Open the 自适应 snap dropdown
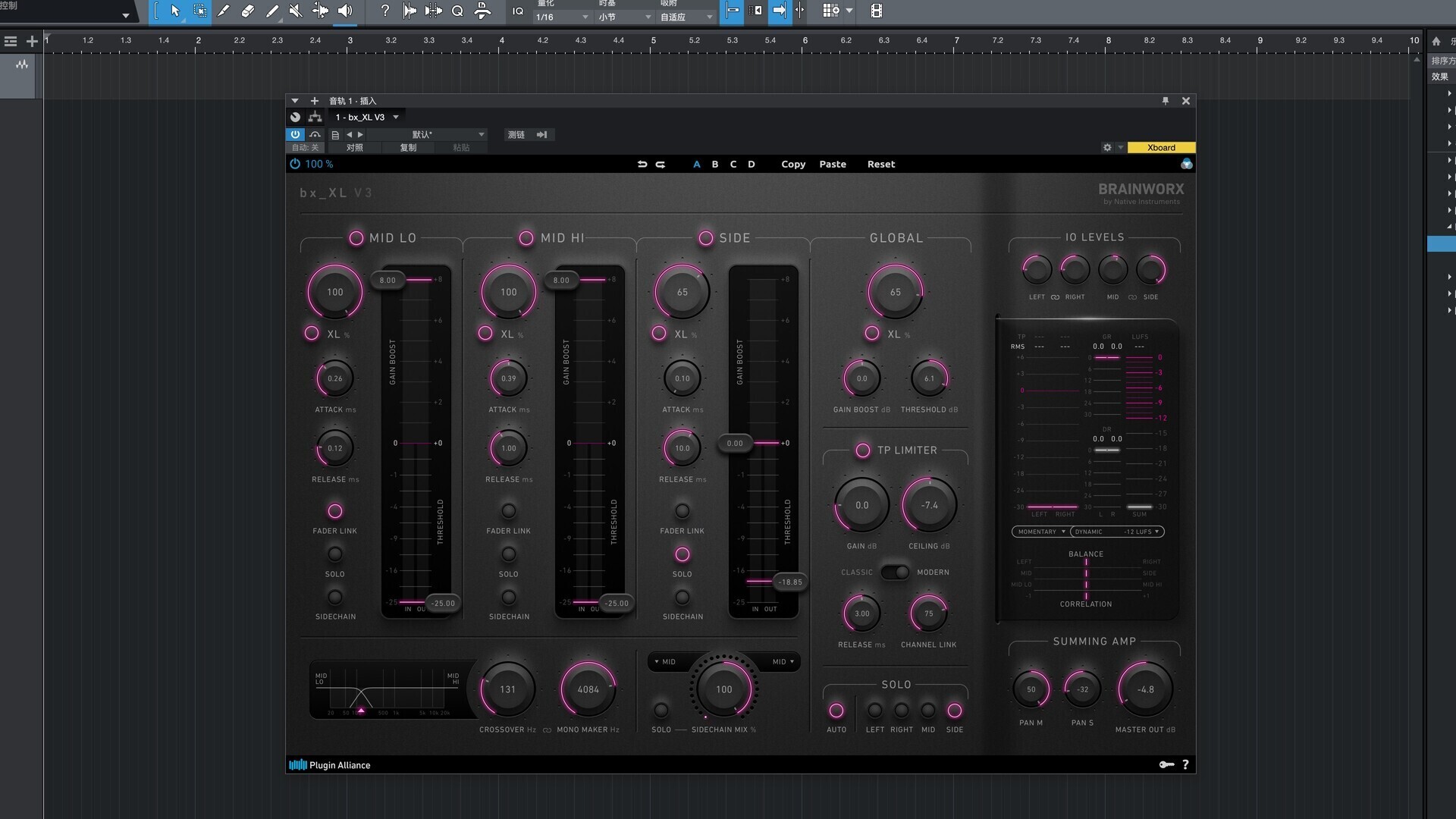 pos(686,17)
